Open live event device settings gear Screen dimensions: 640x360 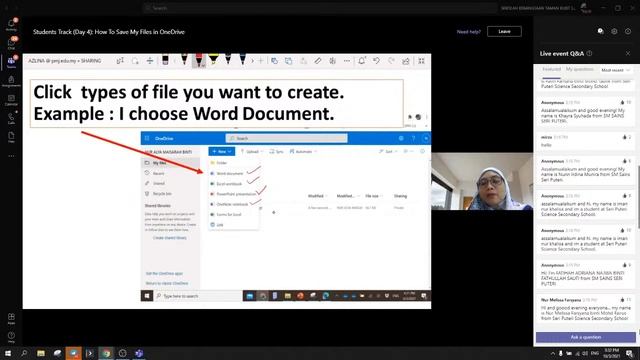click(614, 31)
